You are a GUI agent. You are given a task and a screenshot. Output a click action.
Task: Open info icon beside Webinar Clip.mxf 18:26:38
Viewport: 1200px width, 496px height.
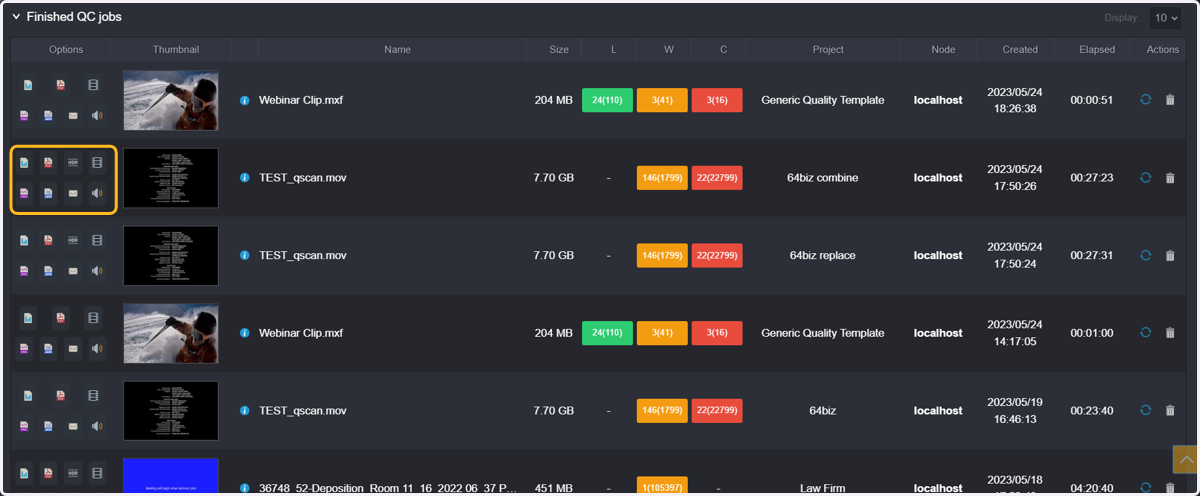245,100
